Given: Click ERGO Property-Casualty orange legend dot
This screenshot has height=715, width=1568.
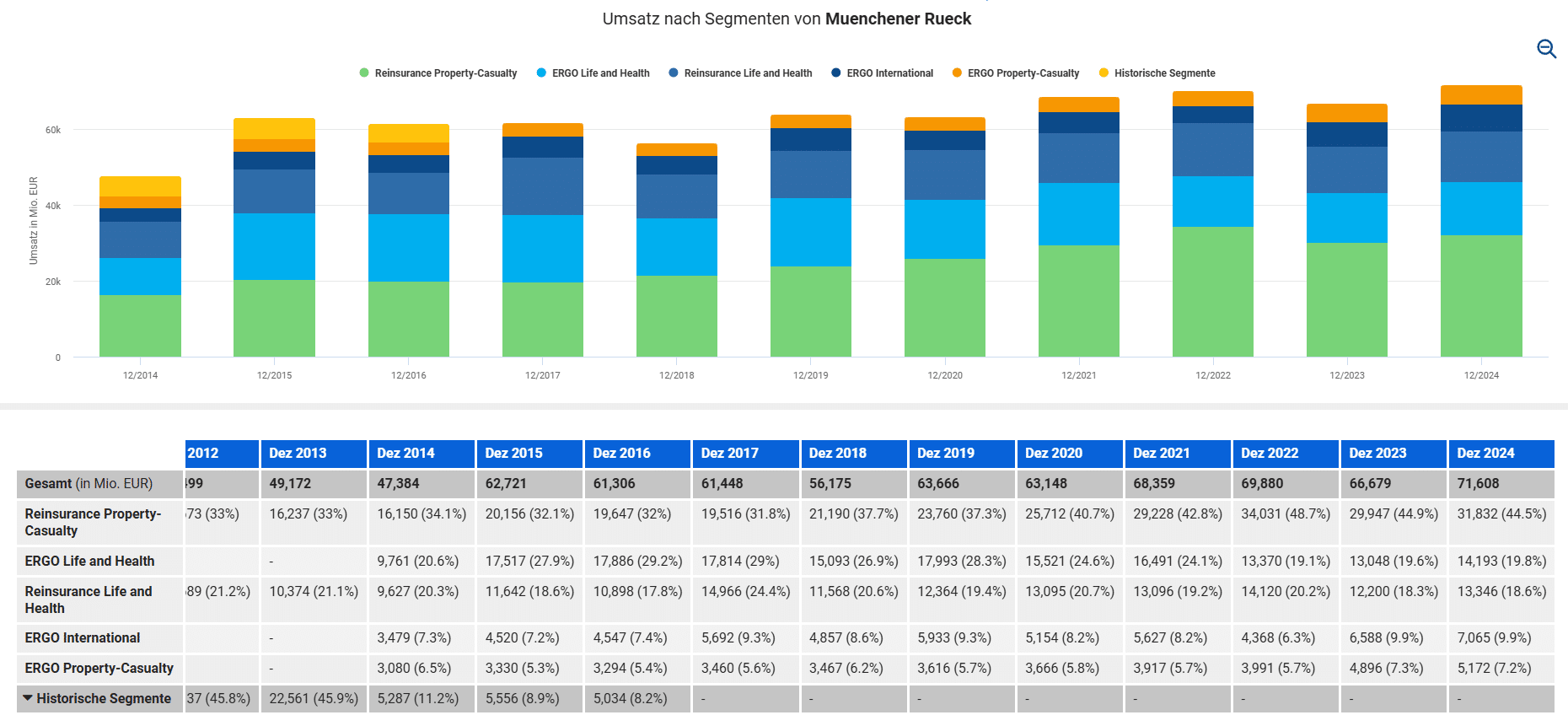Looking at the screenshot, I should click(x=957, y=73).
